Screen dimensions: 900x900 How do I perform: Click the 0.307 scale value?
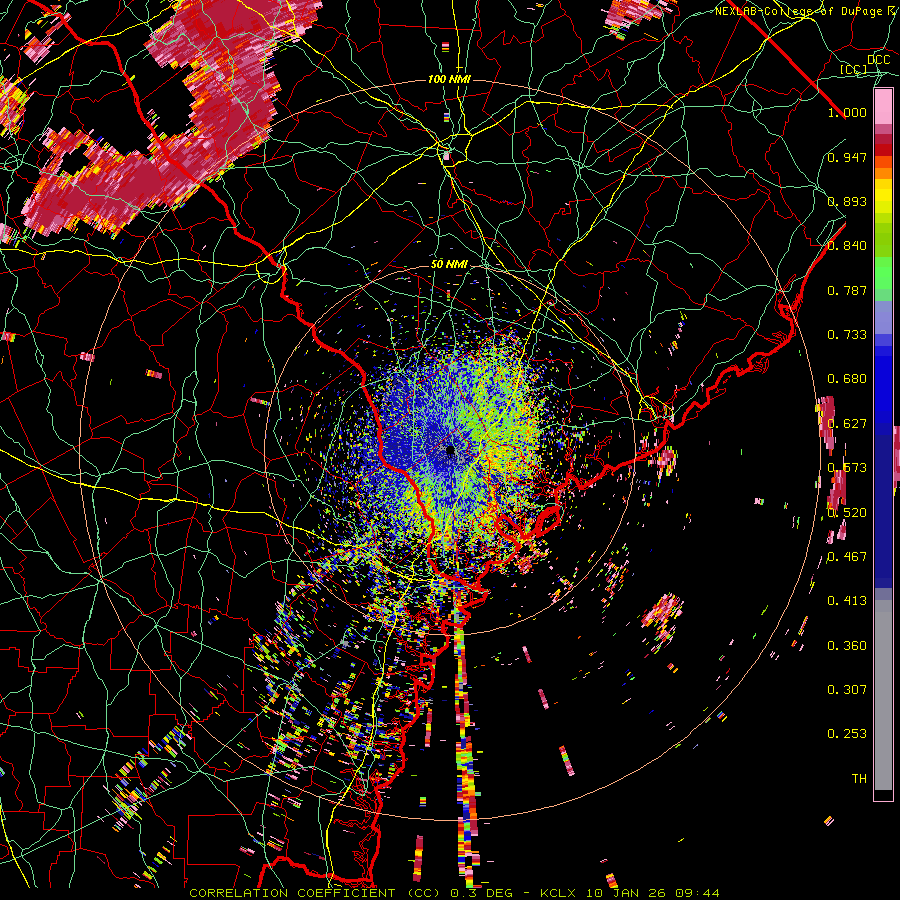(x=847, y=690)
